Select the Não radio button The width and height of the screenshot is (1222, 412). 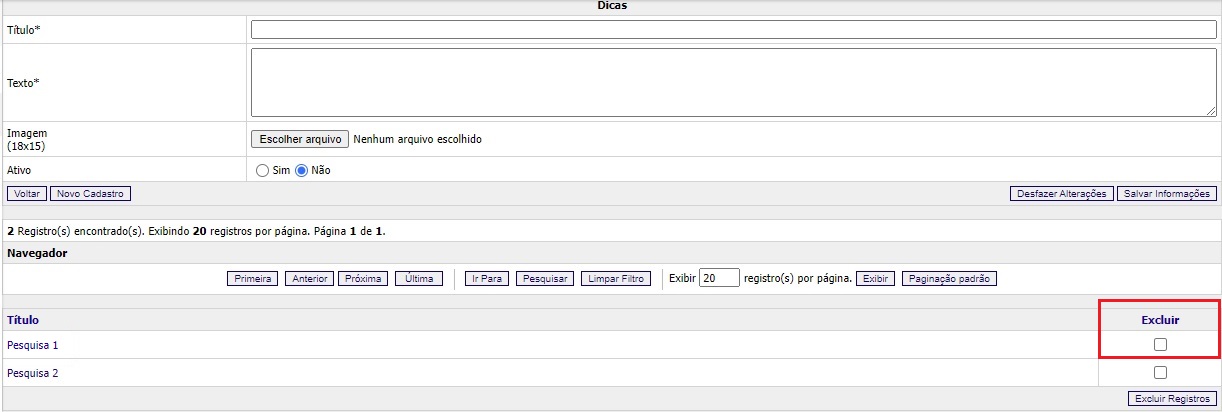(x=302, y=170)
